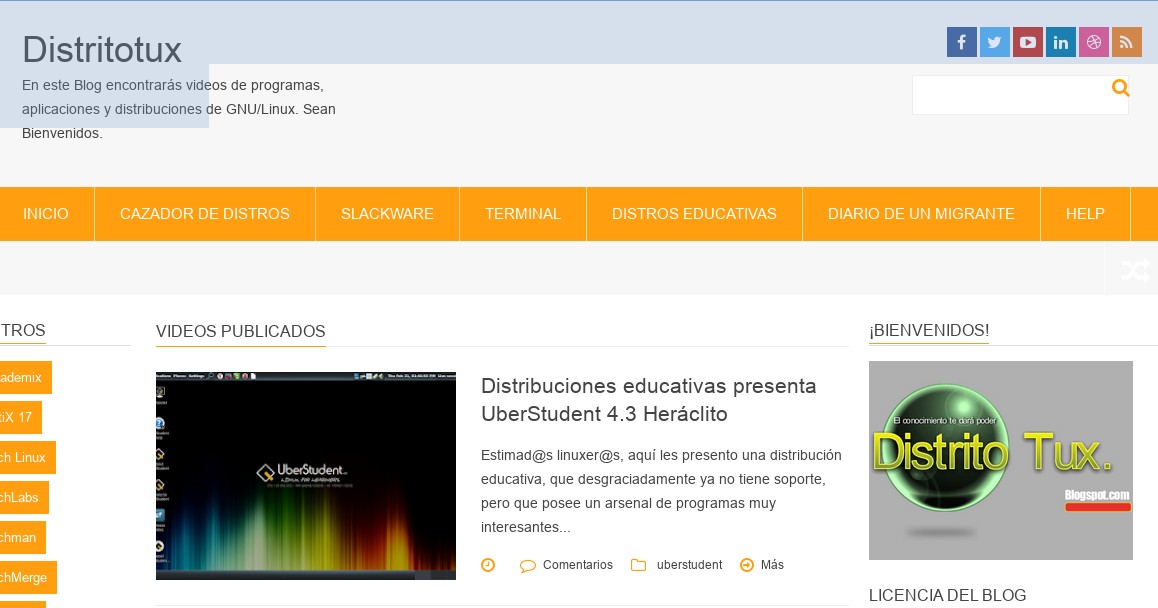Image resolution: width=1158 pixels, height=608 pixels.
Task: Click the circled arrow icon beside Más
Action: point(746,564)
